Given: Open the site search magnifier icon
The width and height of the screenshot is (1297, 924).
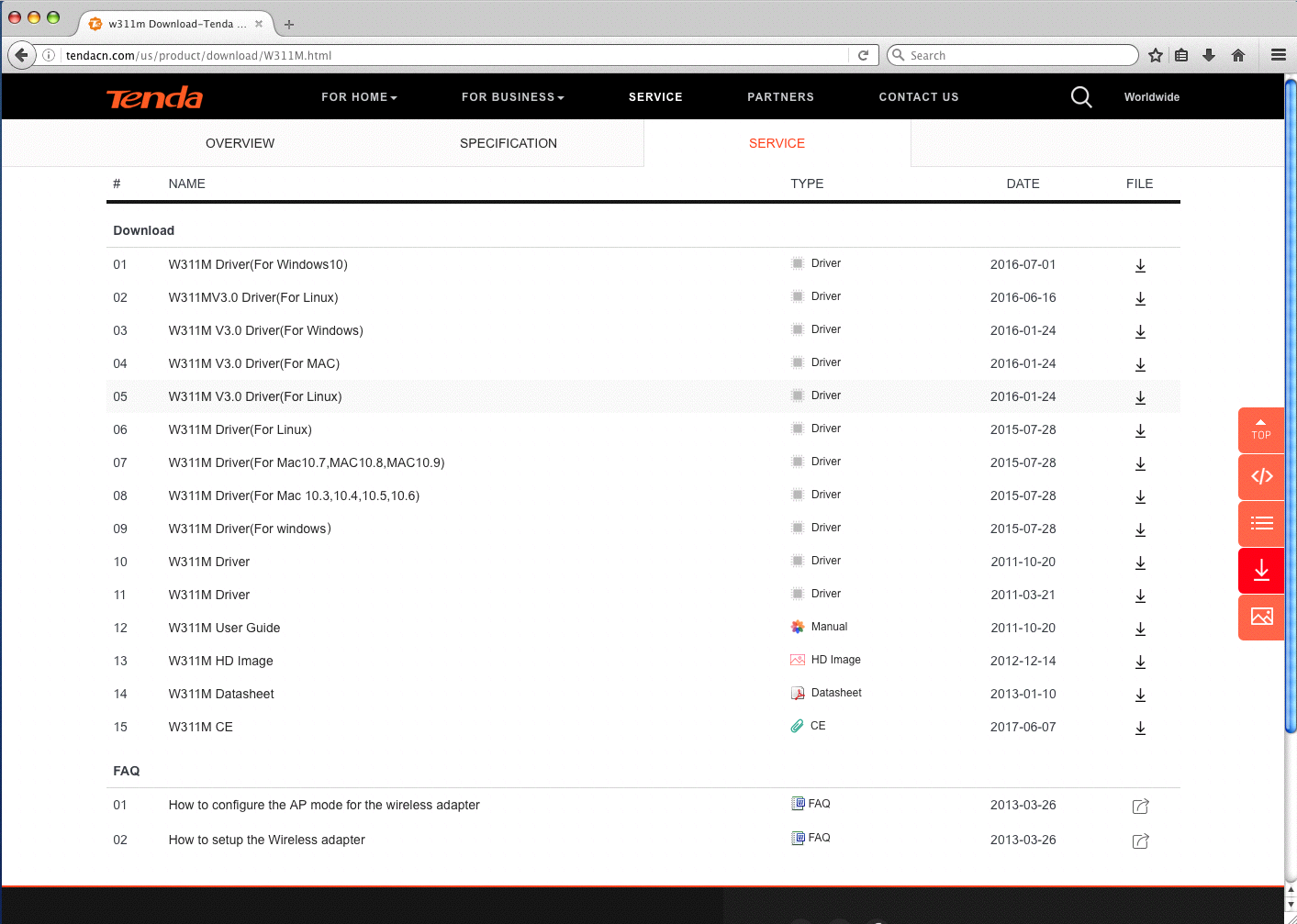Looking at the screenshot, I should [x=1081, y=96].
